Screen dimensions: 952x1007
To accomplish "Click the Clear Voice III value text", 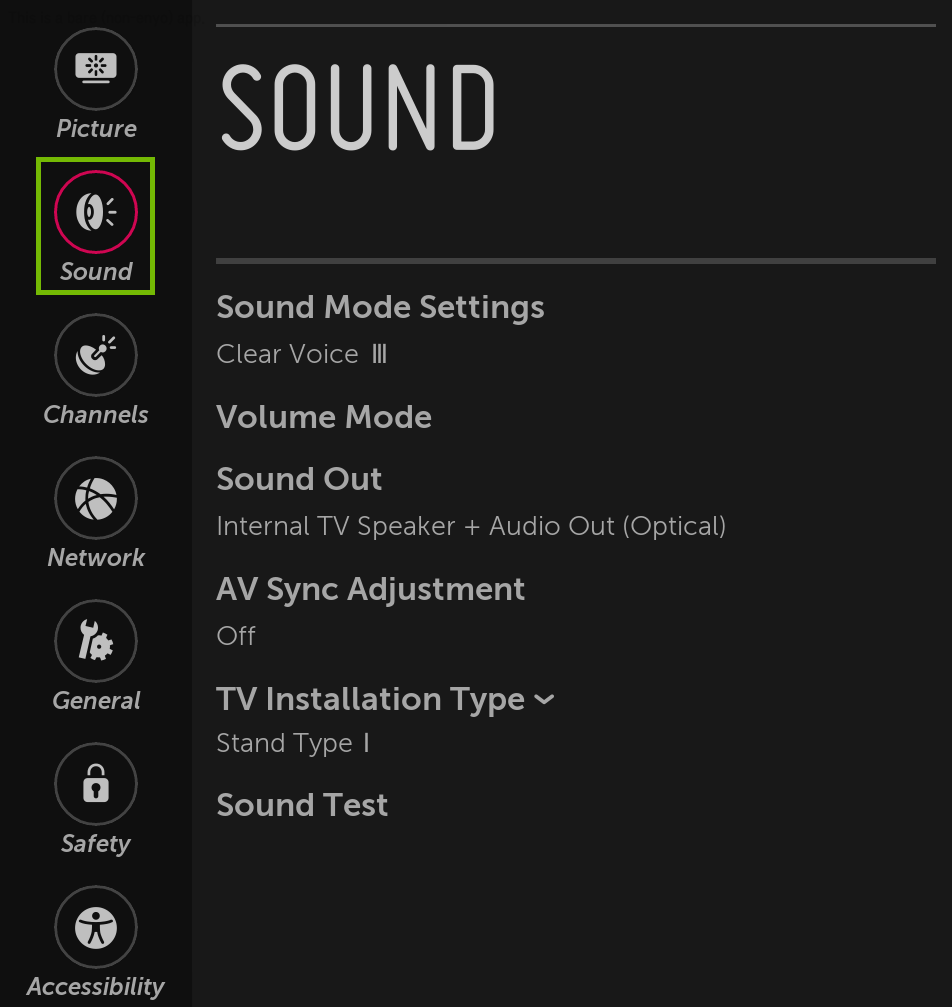I will pyautogui.click(x=301, y=354).
